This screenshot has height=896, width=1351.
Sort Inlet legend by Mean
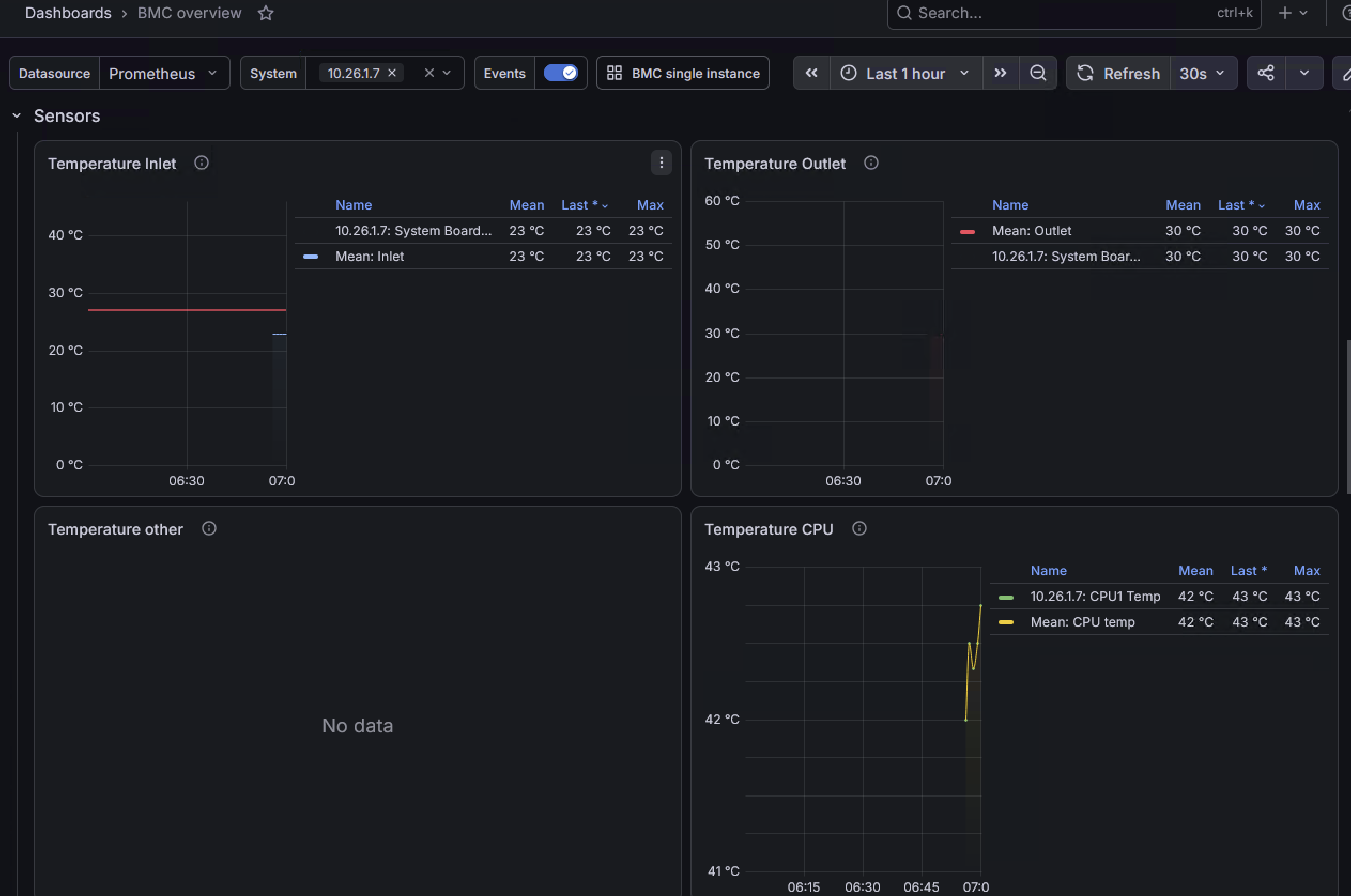[x=527, y=205]
